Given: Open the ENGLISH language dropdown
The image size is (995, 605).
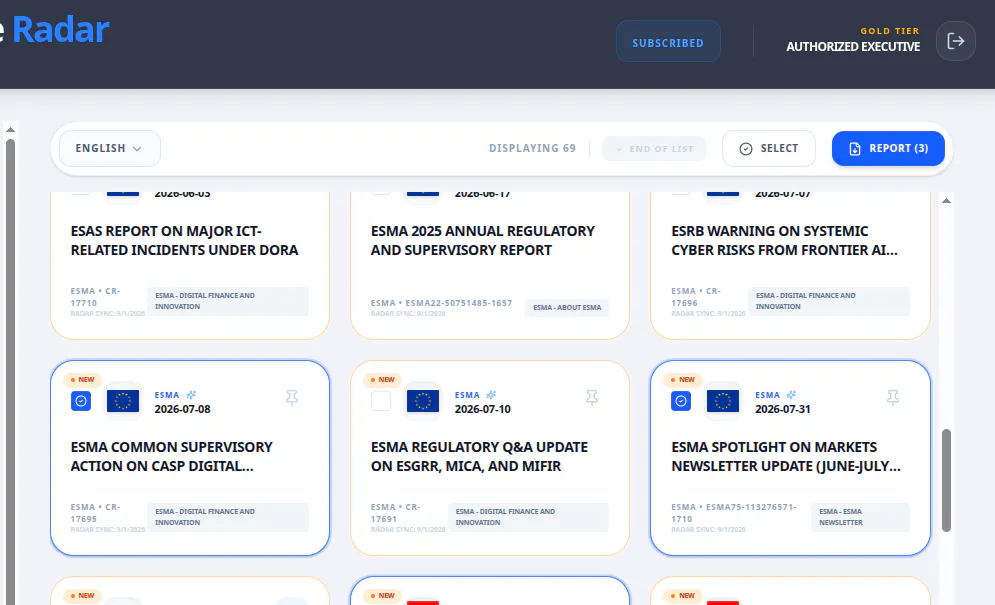Looking at the screenshot, I should [109, 149].
